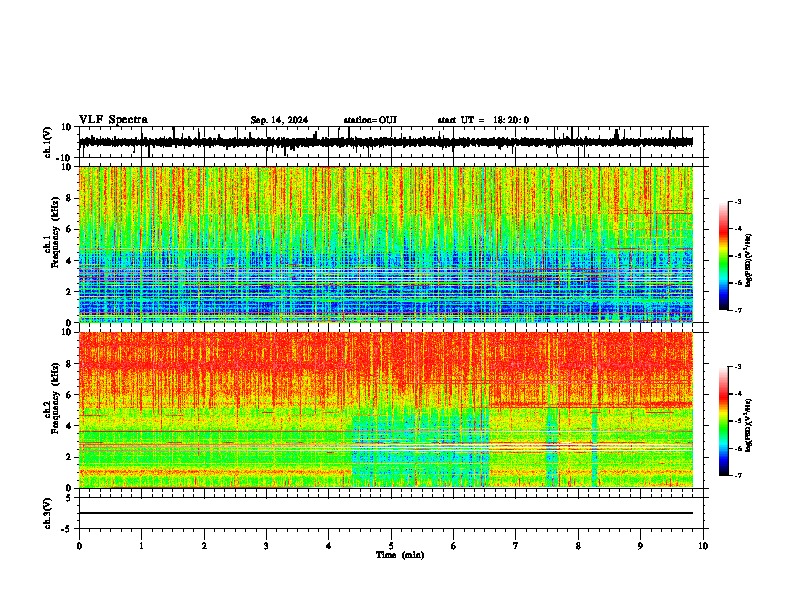Image resolution: width=792 pixels, height=612 pixels.
Task: Click the 'VLF Spectra' title text
Action: 113,120
